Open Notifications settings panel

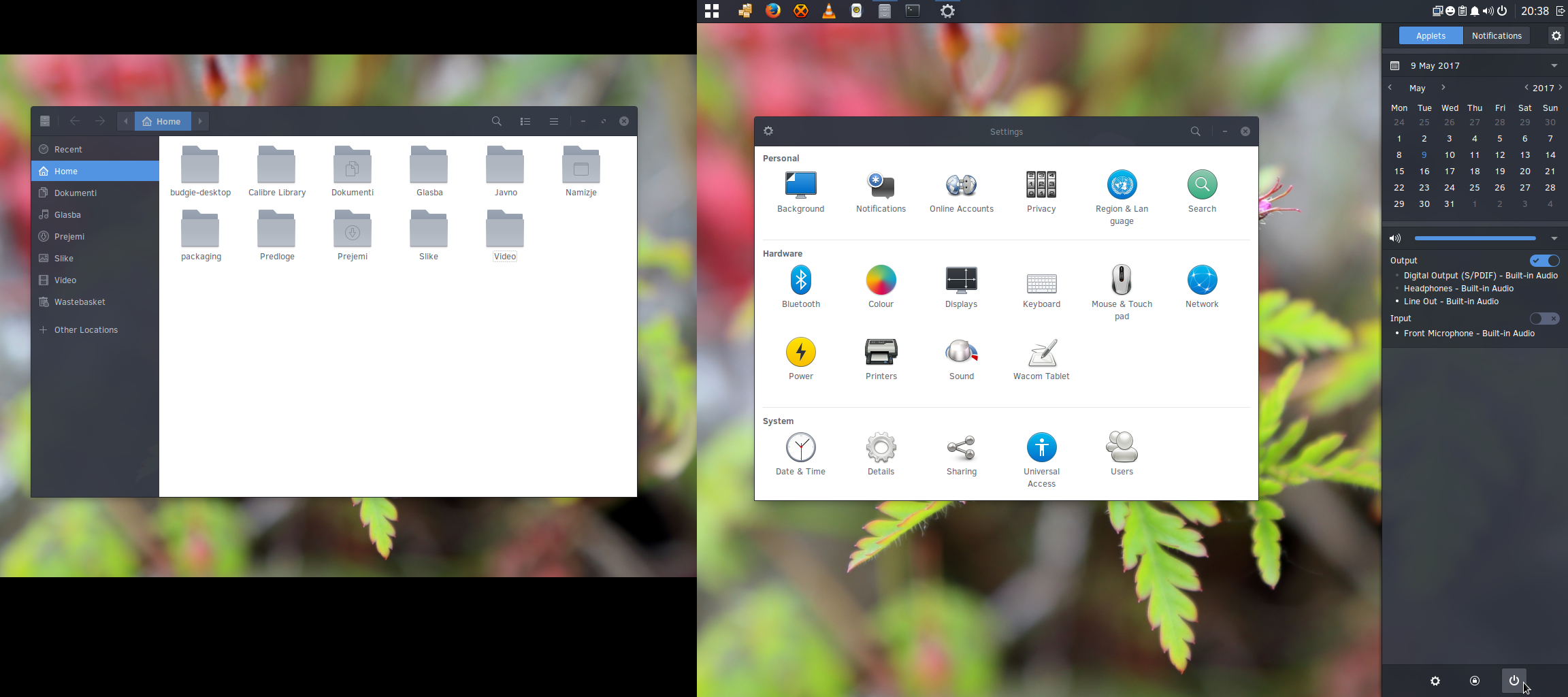(x=881, y=192)
